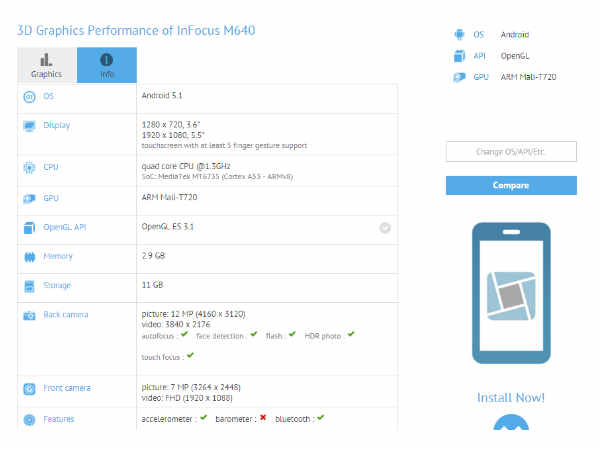
Task: Click the 7 MP front camera picture line
Action: (x=191, y=387)
